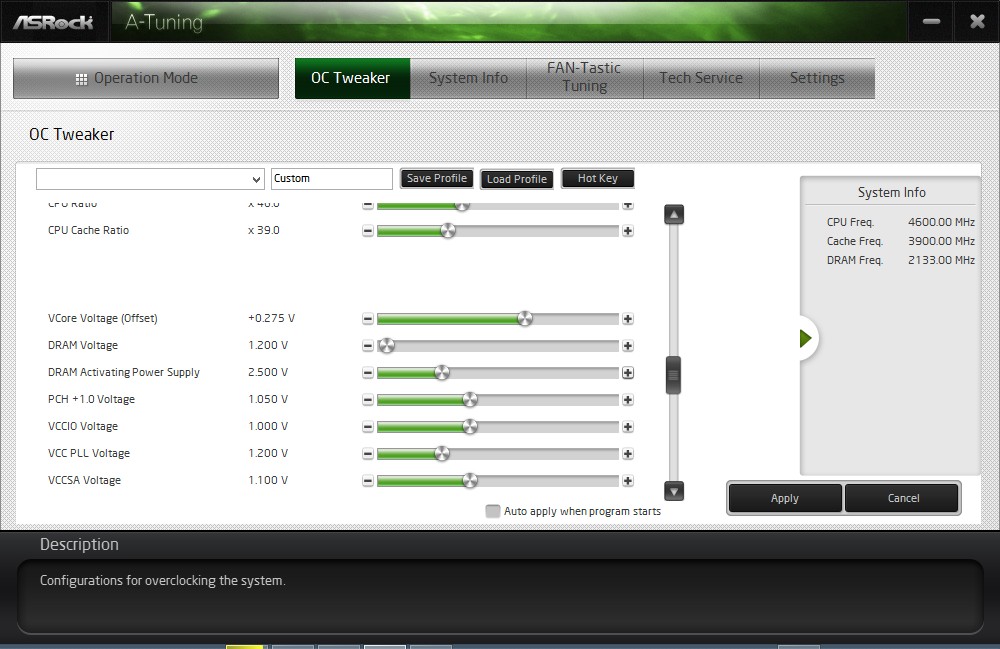The image size is (1000, 649).
Task: Click the CPU Cache Ratio slider handle
Action: (x=448, y=231)
